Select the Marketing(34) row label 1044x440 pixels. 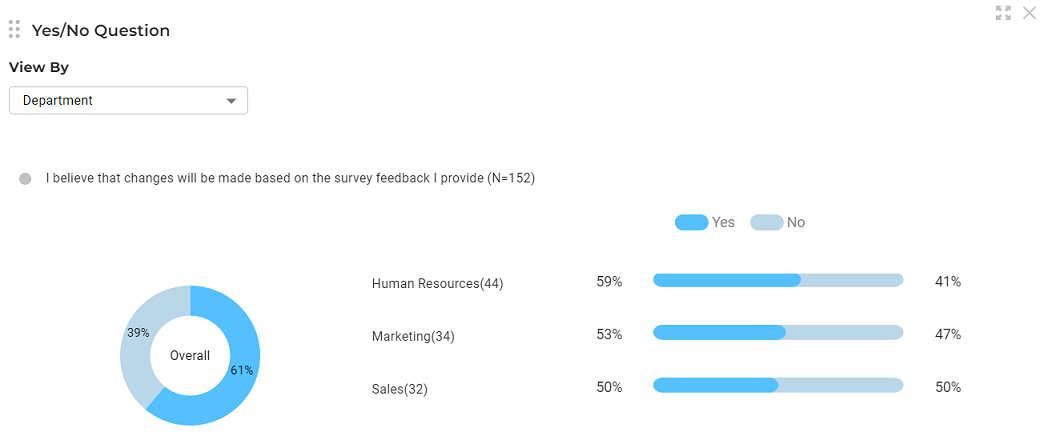click(413, 337)
